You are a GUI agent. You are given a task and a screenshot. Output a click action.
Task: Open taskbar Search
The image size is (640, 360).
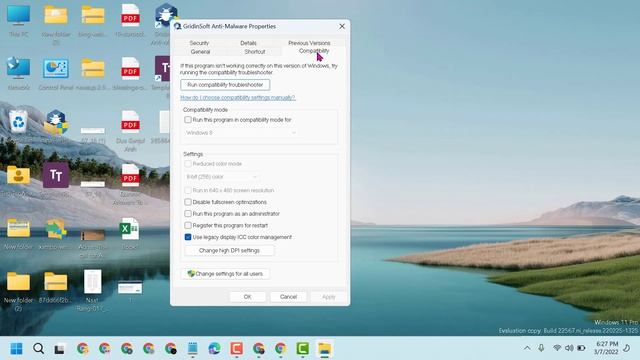click(39, 349)
